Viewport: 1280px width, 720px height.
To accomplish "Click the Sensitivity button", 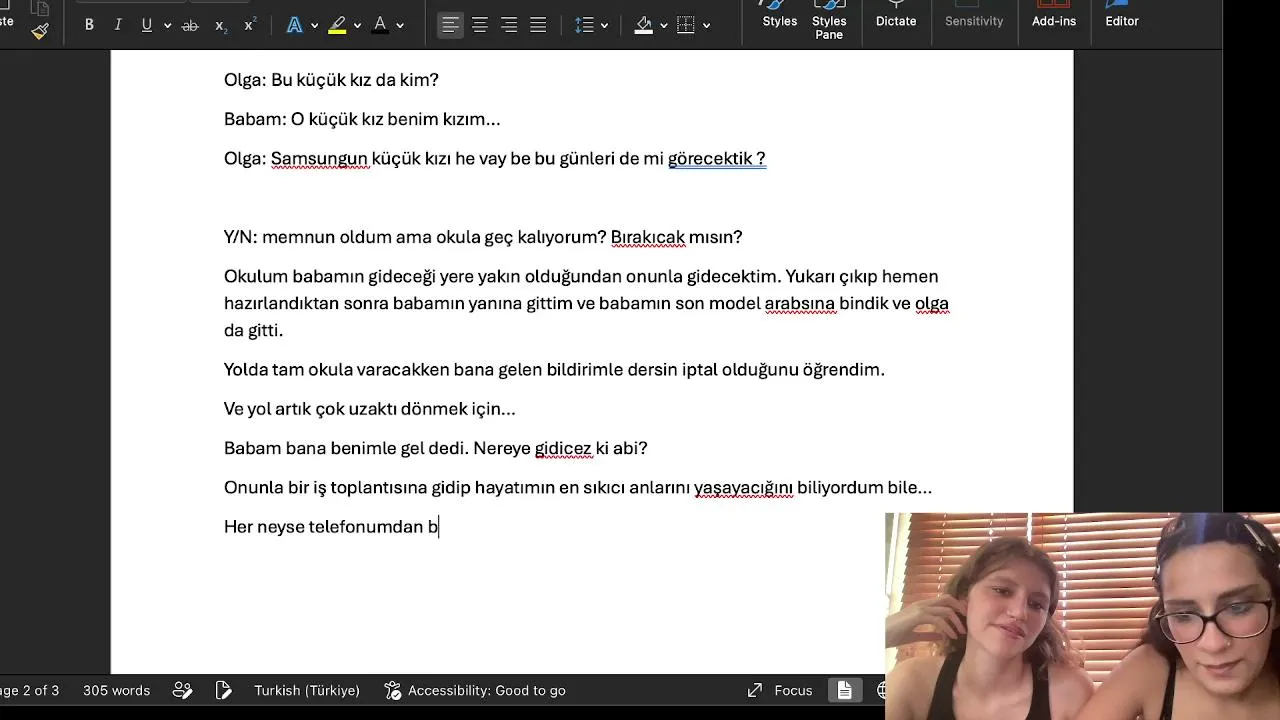I will point(974,16).
